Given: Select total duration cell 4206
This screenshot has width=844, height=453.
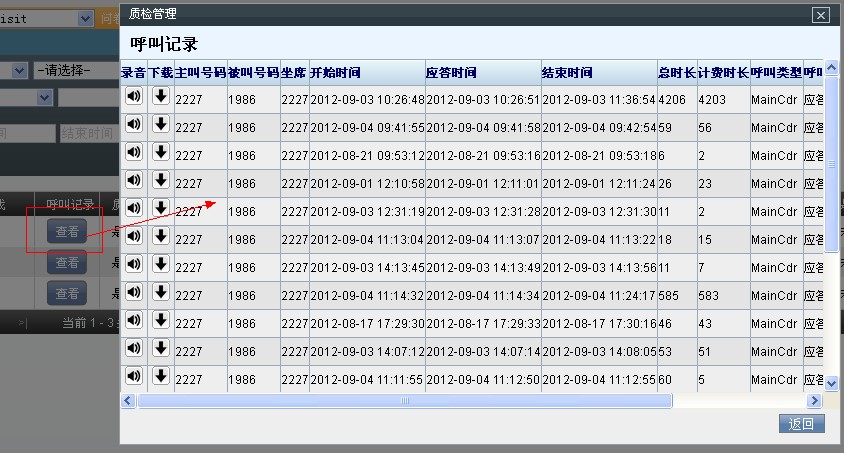Looking at the screenshot, I should (677, 100).
